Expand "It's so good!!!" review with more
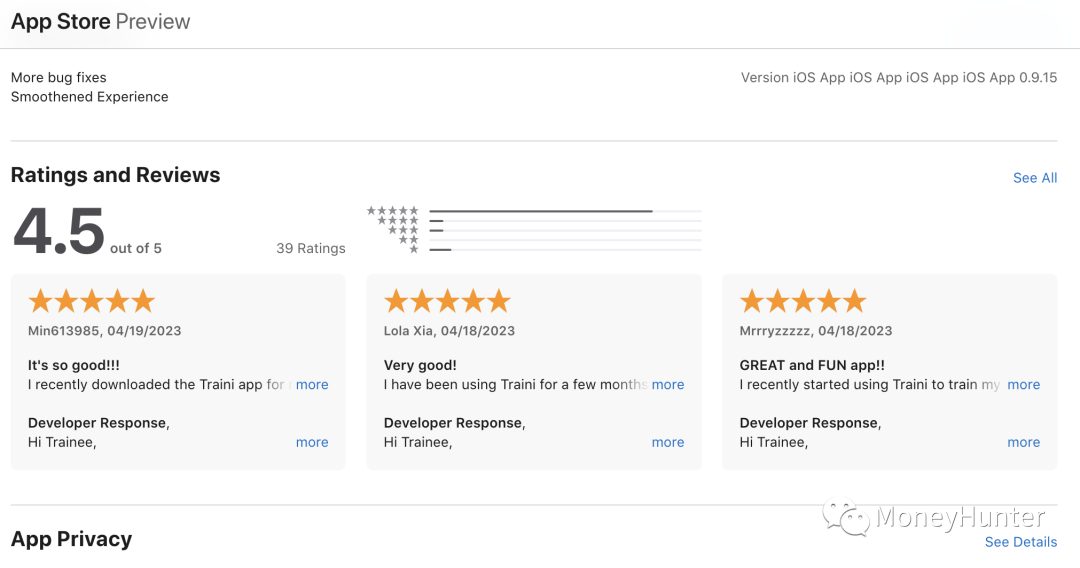 click(312, 384)
